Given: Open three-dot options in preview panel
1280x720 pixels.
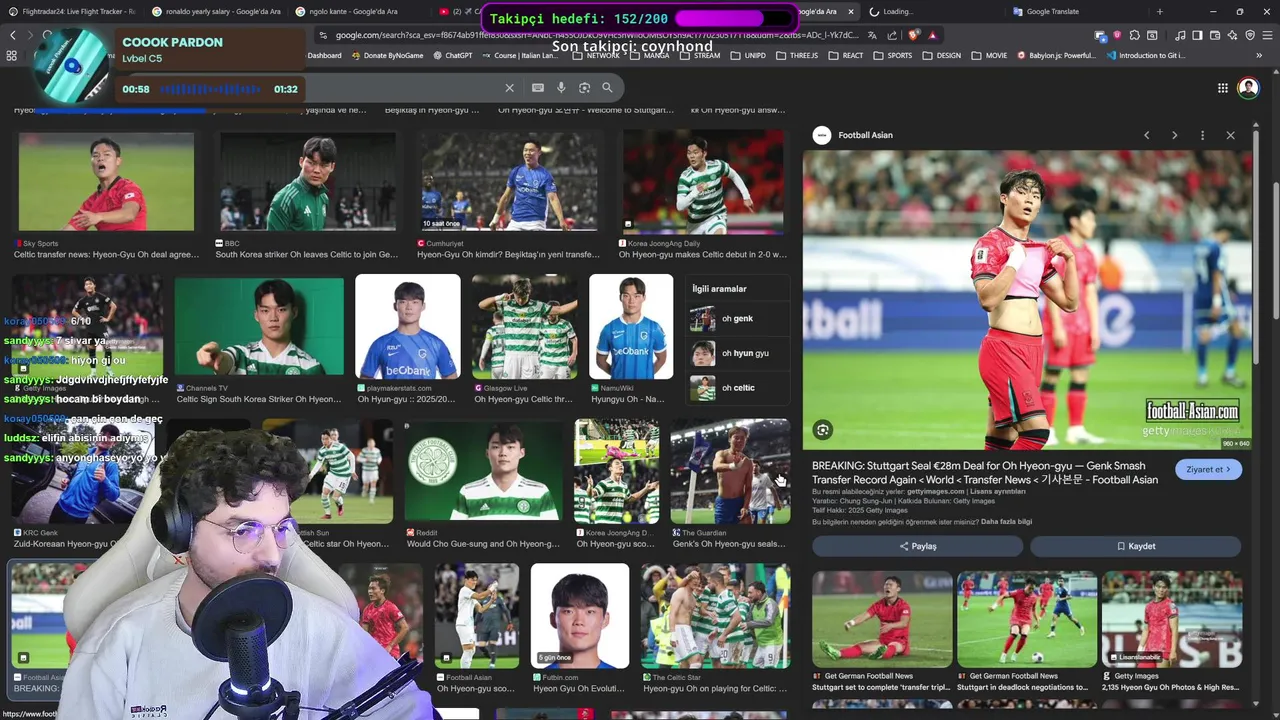Looking at the screenshot, I should coord(1203,135).
